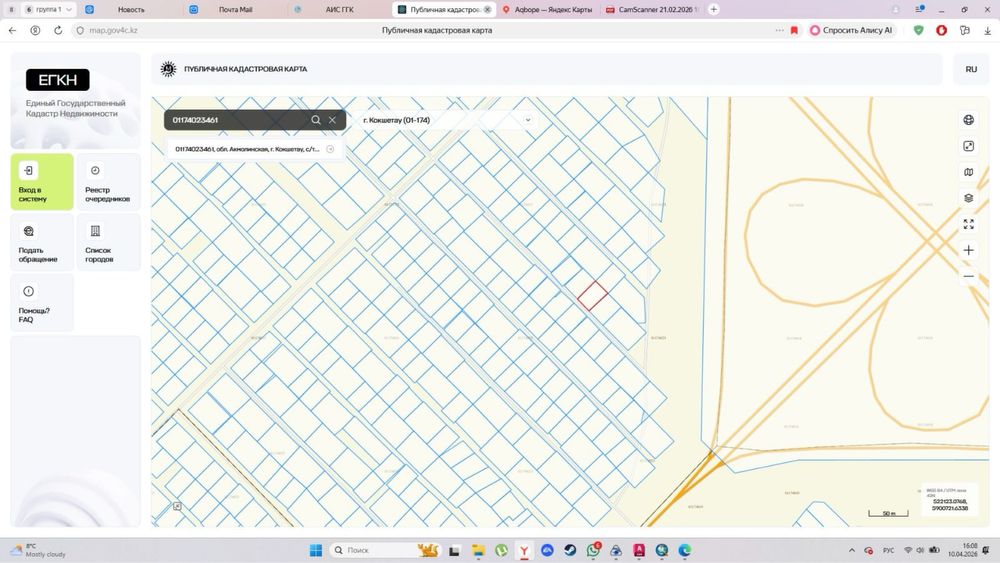This screenshot has height=563, width=1000.
Task: Open Реестр очередников tile
Action: (x=108, y=182)
